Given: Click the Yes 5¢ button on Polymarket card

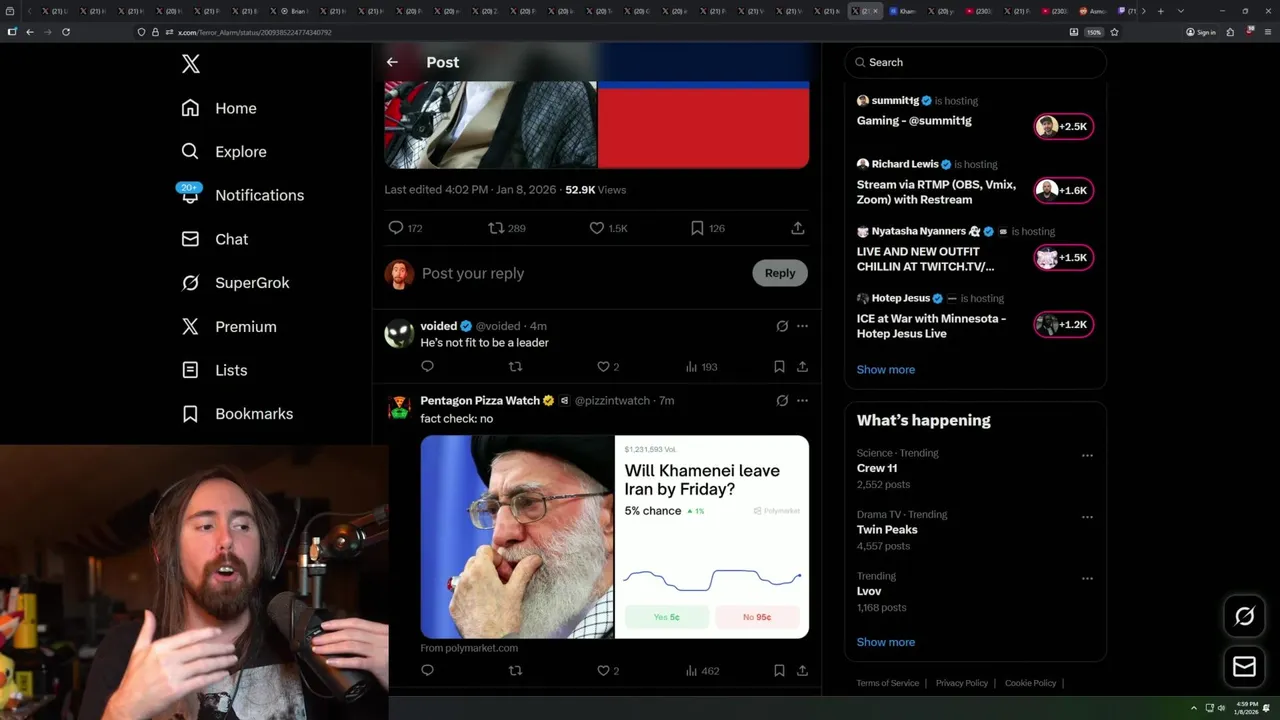Looking at the screenshot, I should (x=667, y=617).
